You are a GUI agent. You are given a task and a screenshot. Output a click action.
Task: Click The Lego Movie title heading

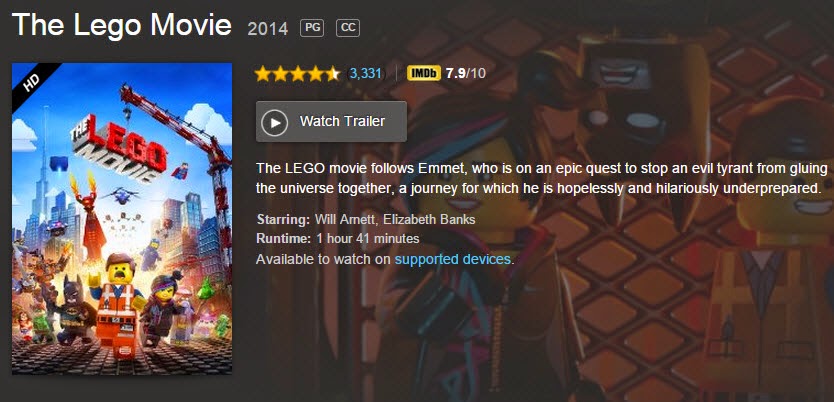[121, 25]
